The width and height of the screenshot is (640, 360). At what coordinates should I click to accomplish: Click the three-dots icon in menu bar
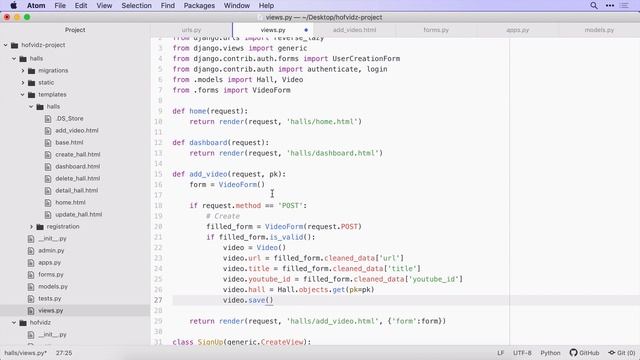(610, 5)
